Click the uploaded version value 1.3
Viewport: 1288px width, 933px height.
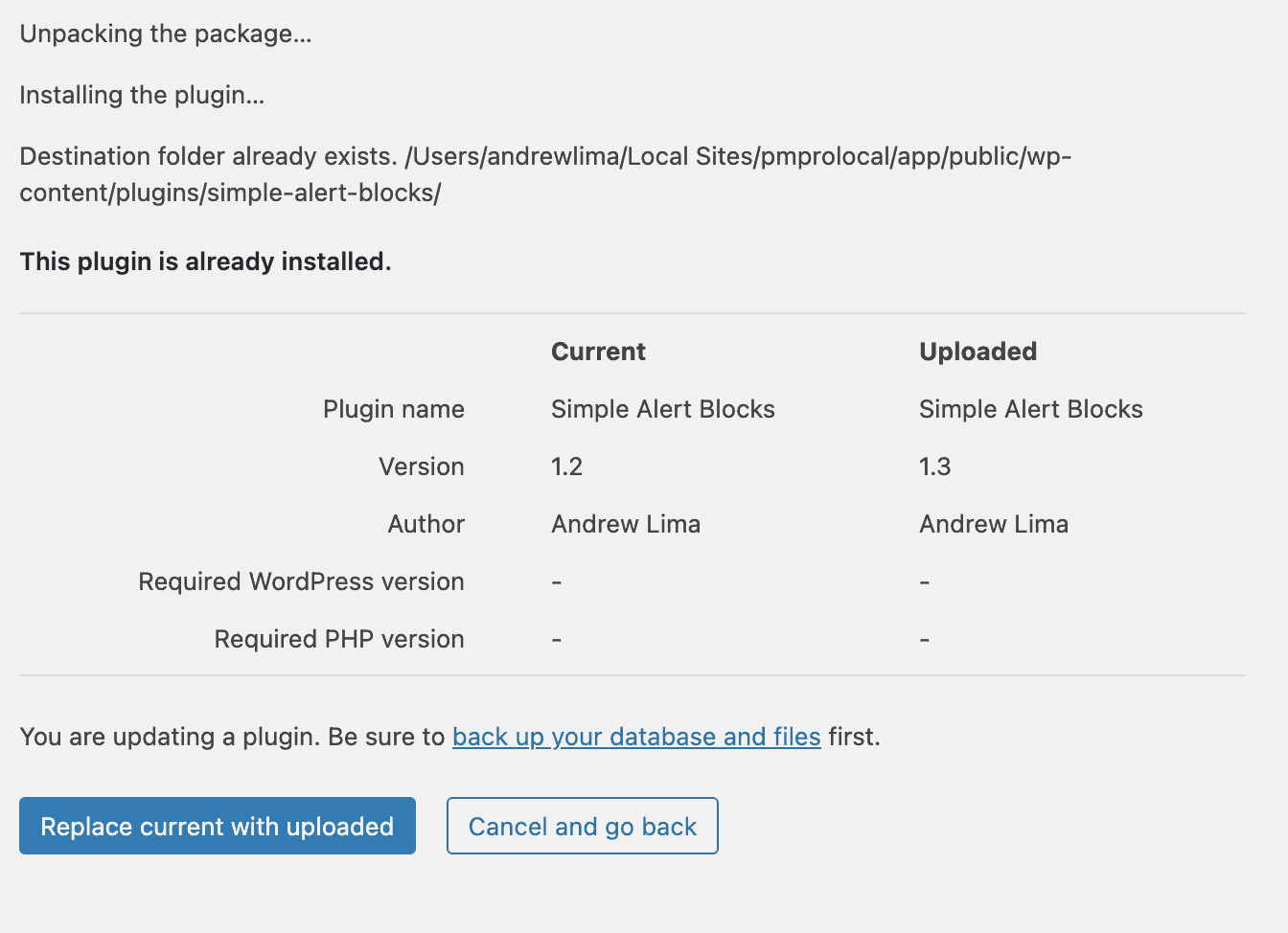933,466
